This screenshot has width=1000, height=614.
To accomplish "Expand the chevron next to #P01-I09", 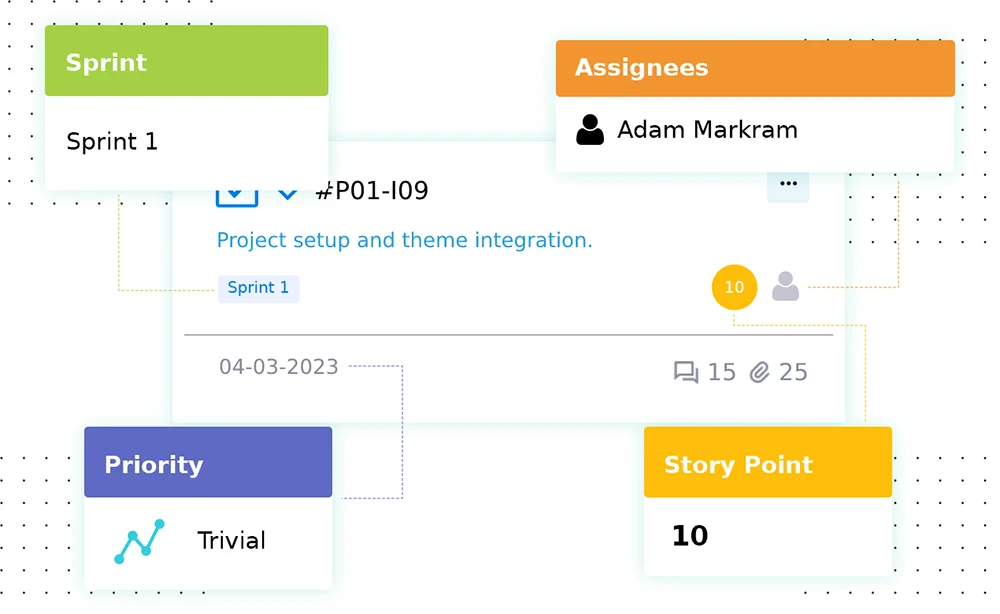I will pos(287,193).
